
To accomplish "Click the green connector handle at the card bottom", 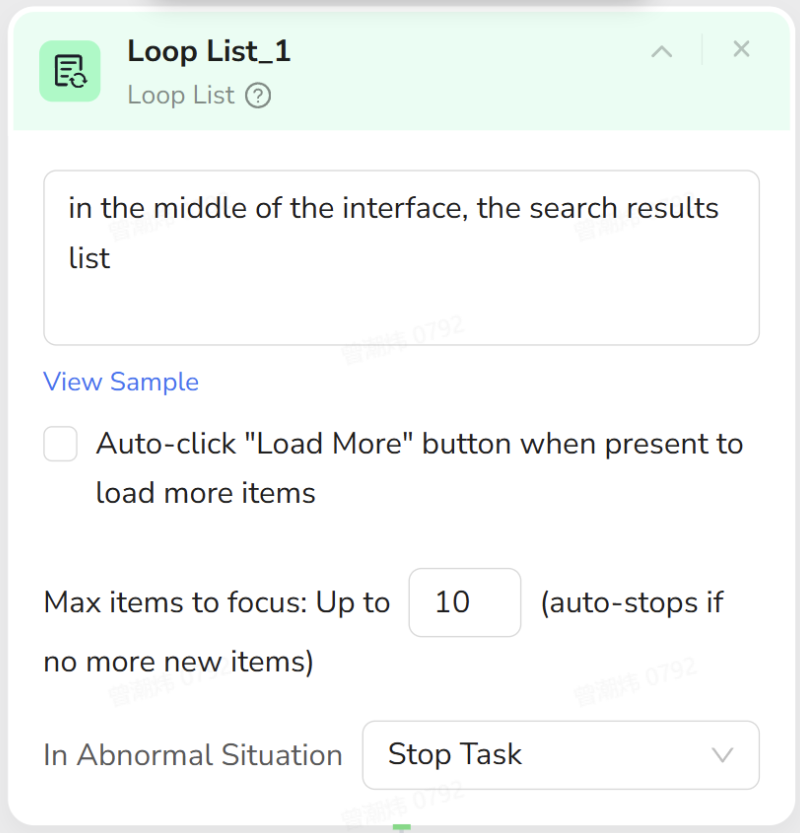I will 401,827.
